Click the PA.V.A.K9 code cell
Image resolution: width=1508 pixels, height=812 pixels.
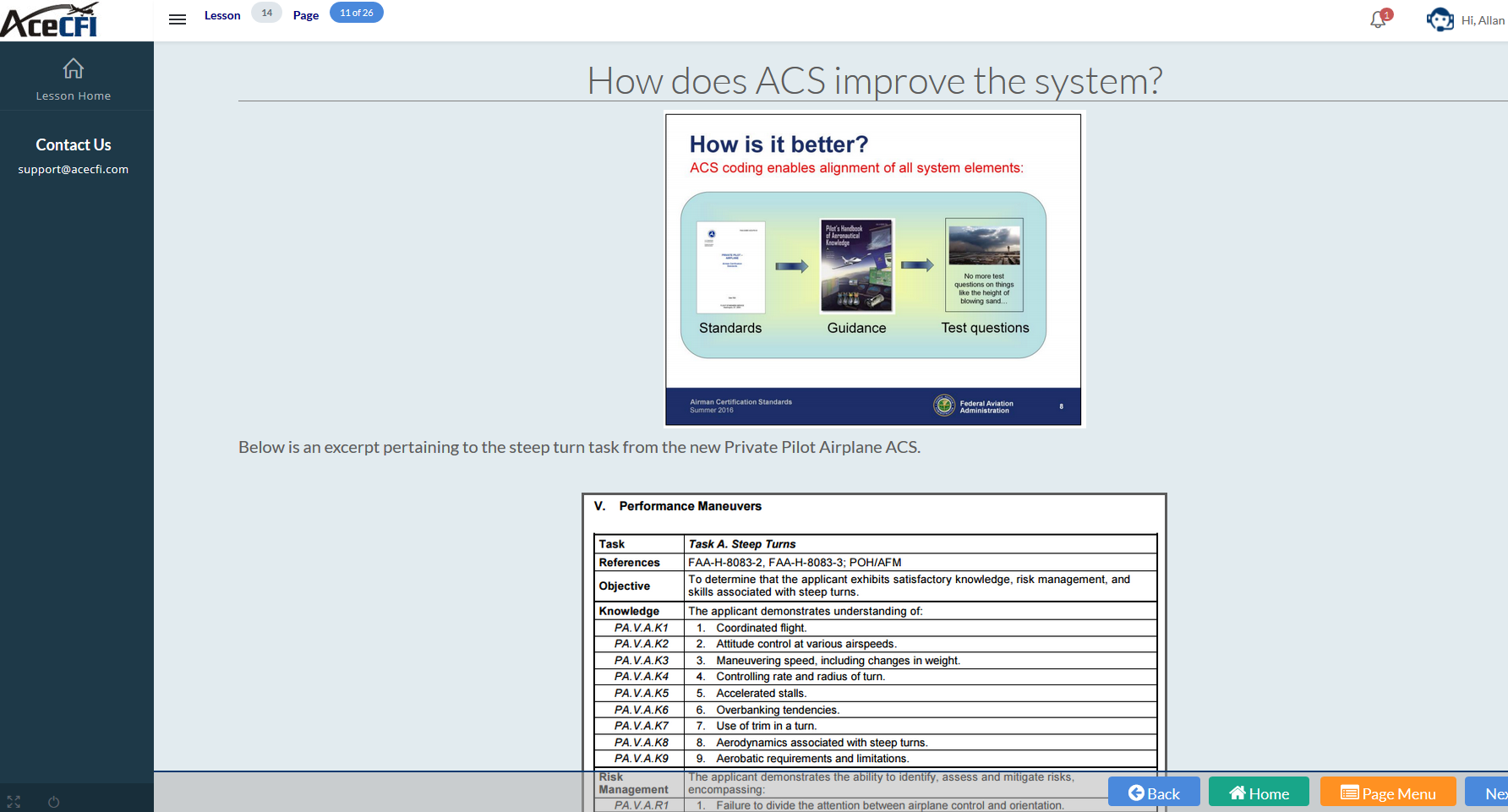coord(640,758)
